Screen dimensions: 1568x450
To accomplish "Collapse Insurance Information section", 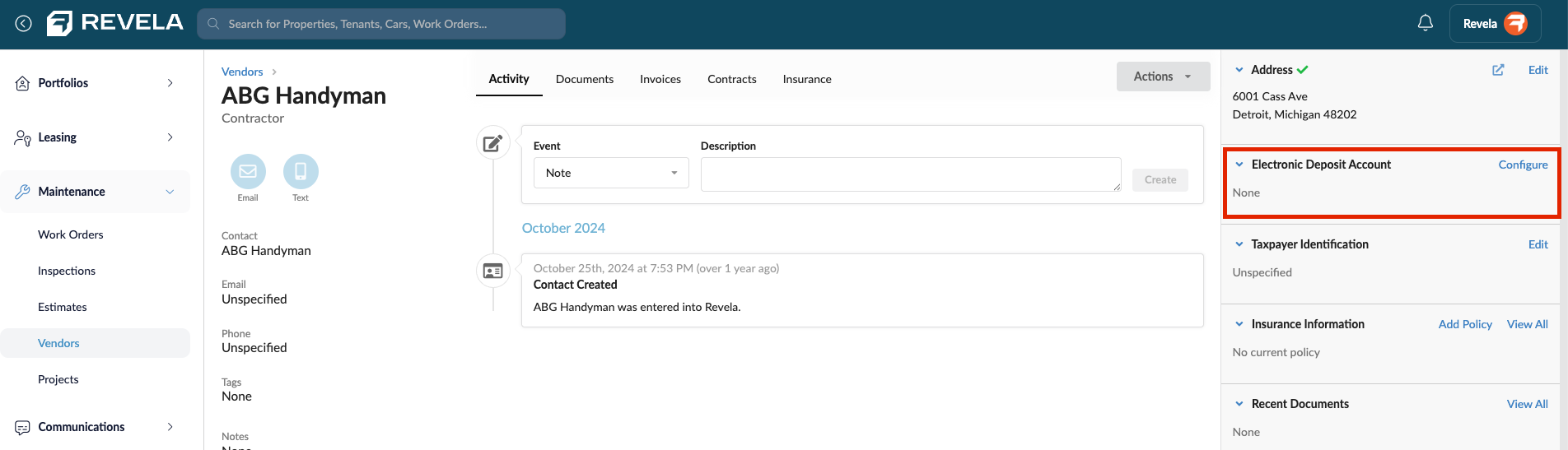I will (x=1239, y=324).
